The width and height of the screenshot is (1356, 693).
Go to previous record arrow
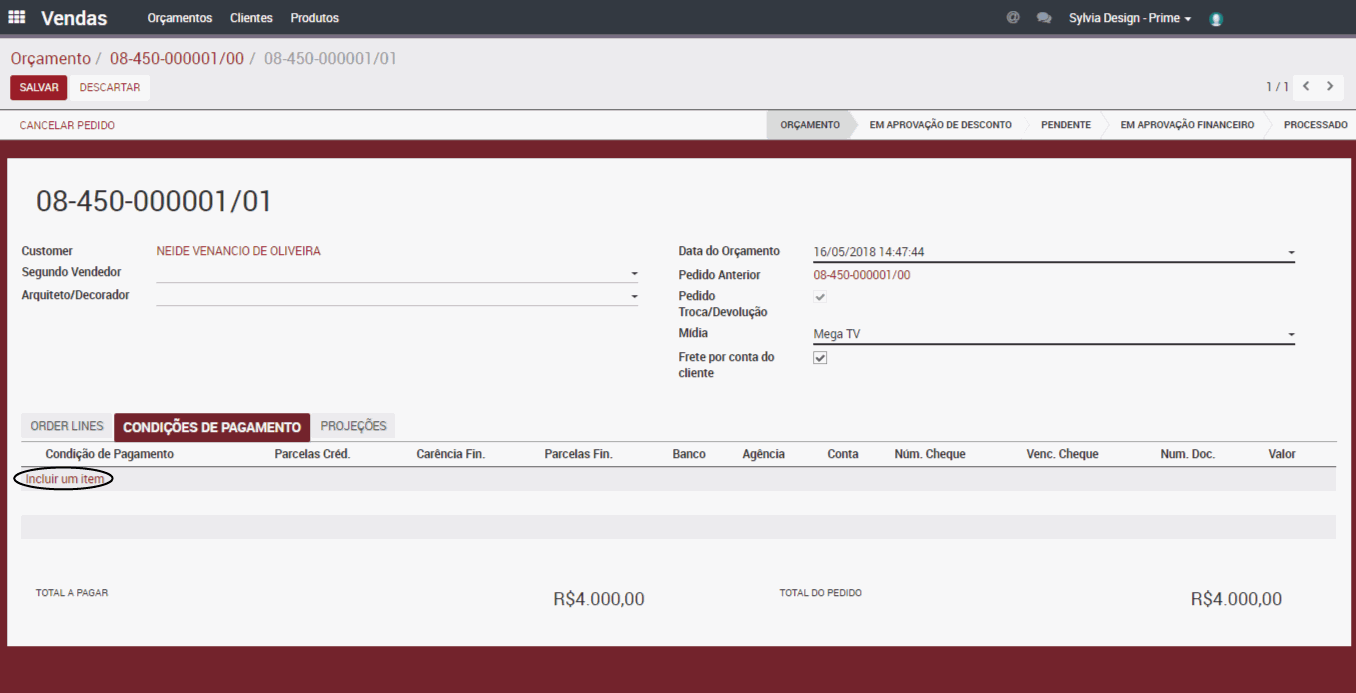pyautogui.click(x=1307, y=86)
